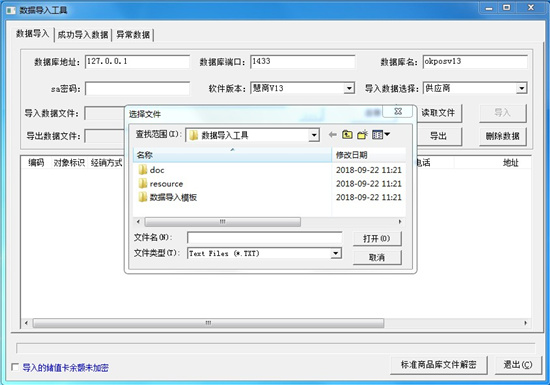Switch to the 数据导入 tab
Screen dimensions: 550x385
pos(33,34)
